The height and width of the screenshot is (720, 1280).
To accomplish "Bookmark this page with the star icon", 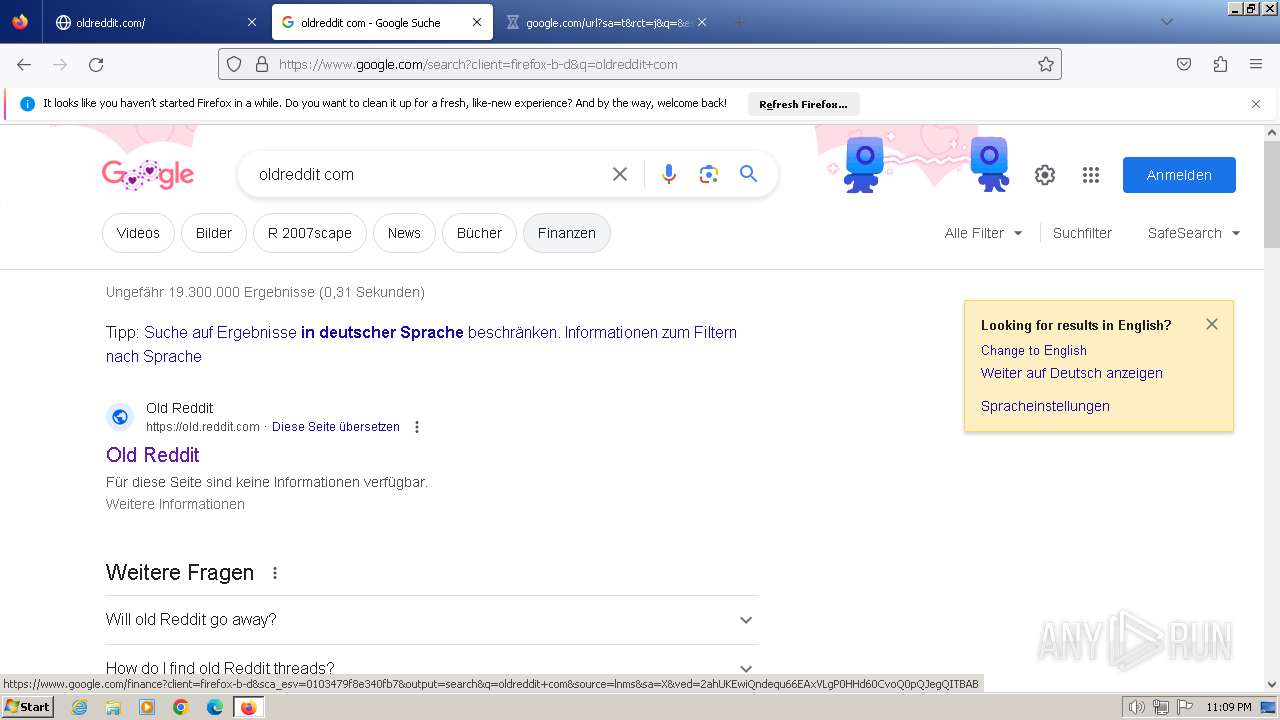I will [x=1046, y=64].
